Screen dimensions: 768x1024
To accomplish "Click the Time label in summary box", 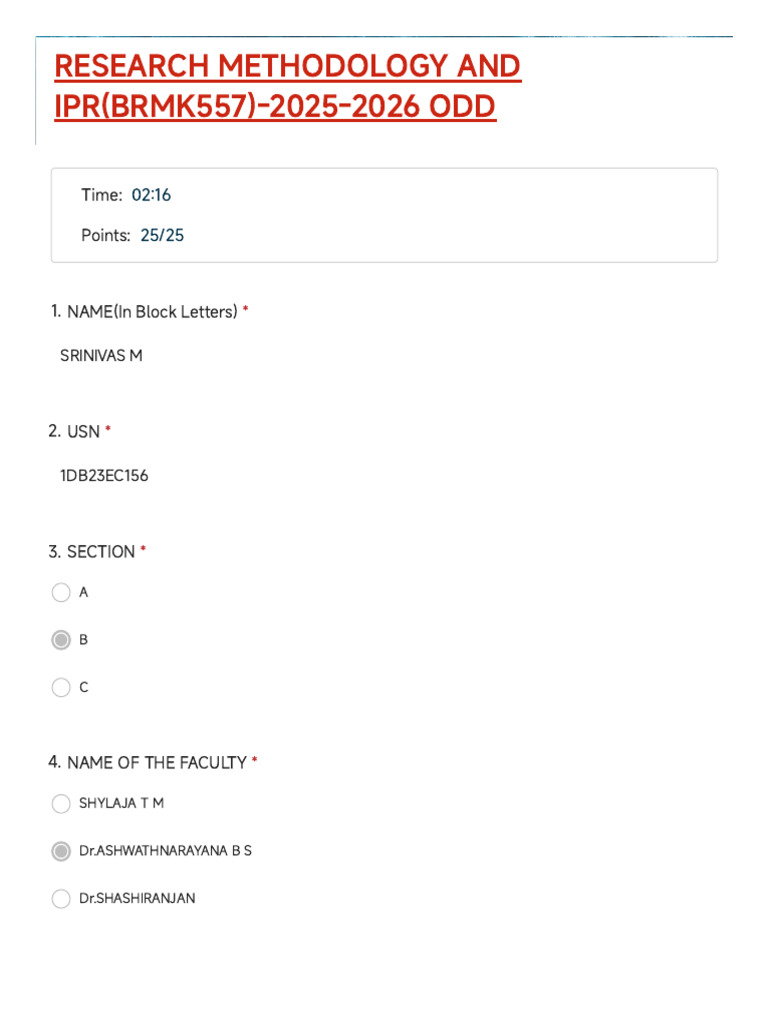I will pos(101,195).
